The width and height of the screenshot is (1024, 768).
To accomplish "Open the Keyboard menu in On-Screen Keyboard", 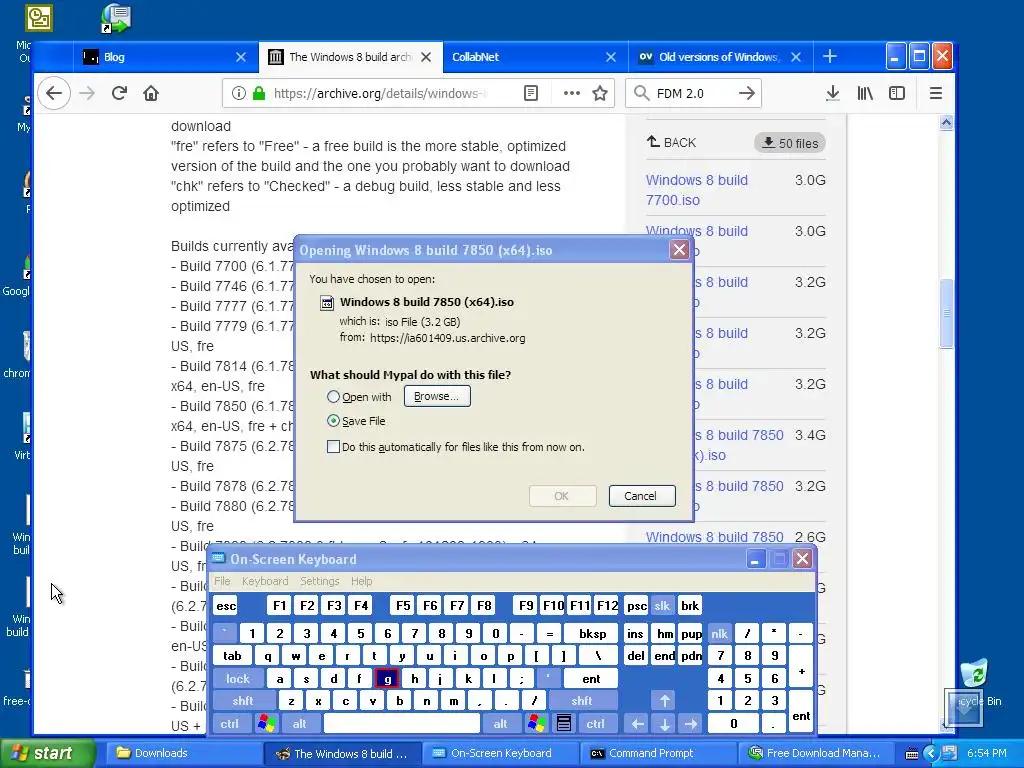I will click(264, 581).
